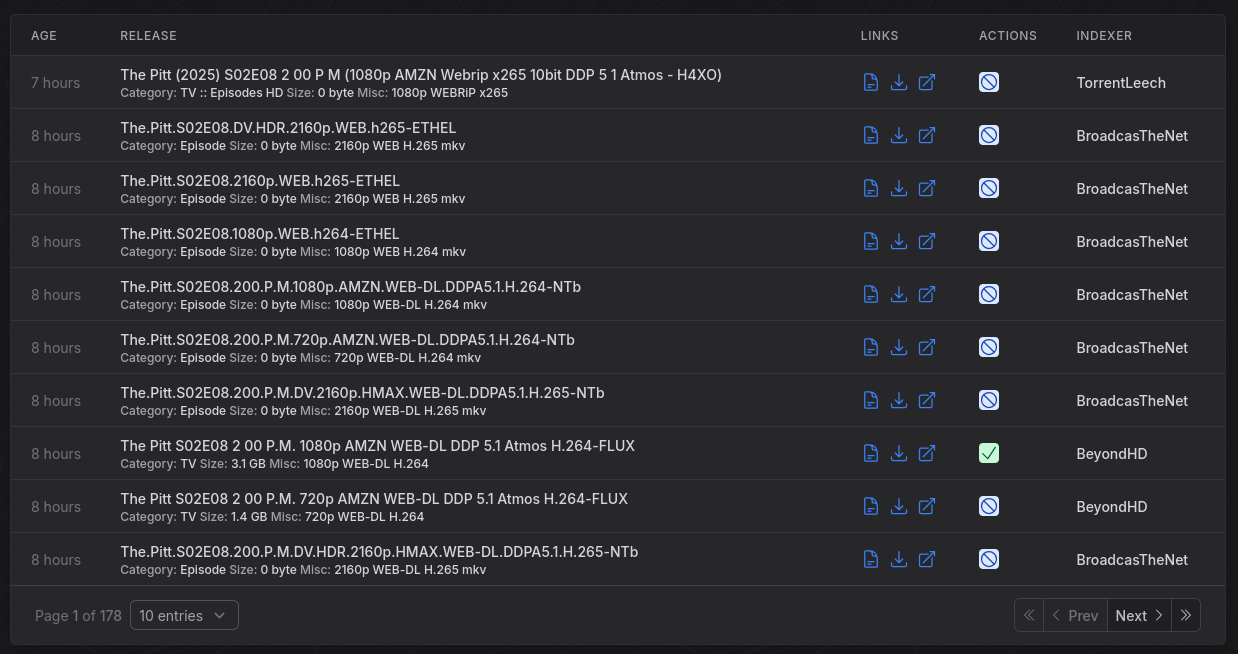Click the 720p AMZN FLUX release title
The width and height of the screenshot is (1238, 654).
coord(374,499)
